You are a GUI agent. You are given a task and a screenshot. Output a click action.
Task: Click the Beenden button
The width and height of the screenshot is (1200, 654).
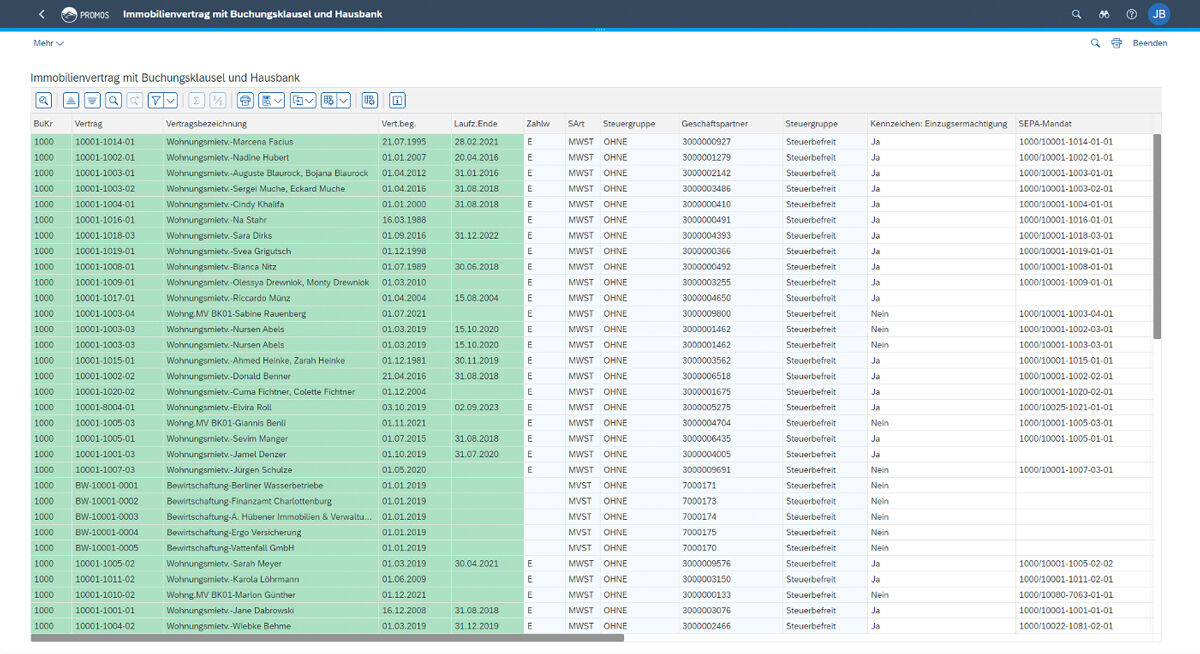click(1149, 43)
